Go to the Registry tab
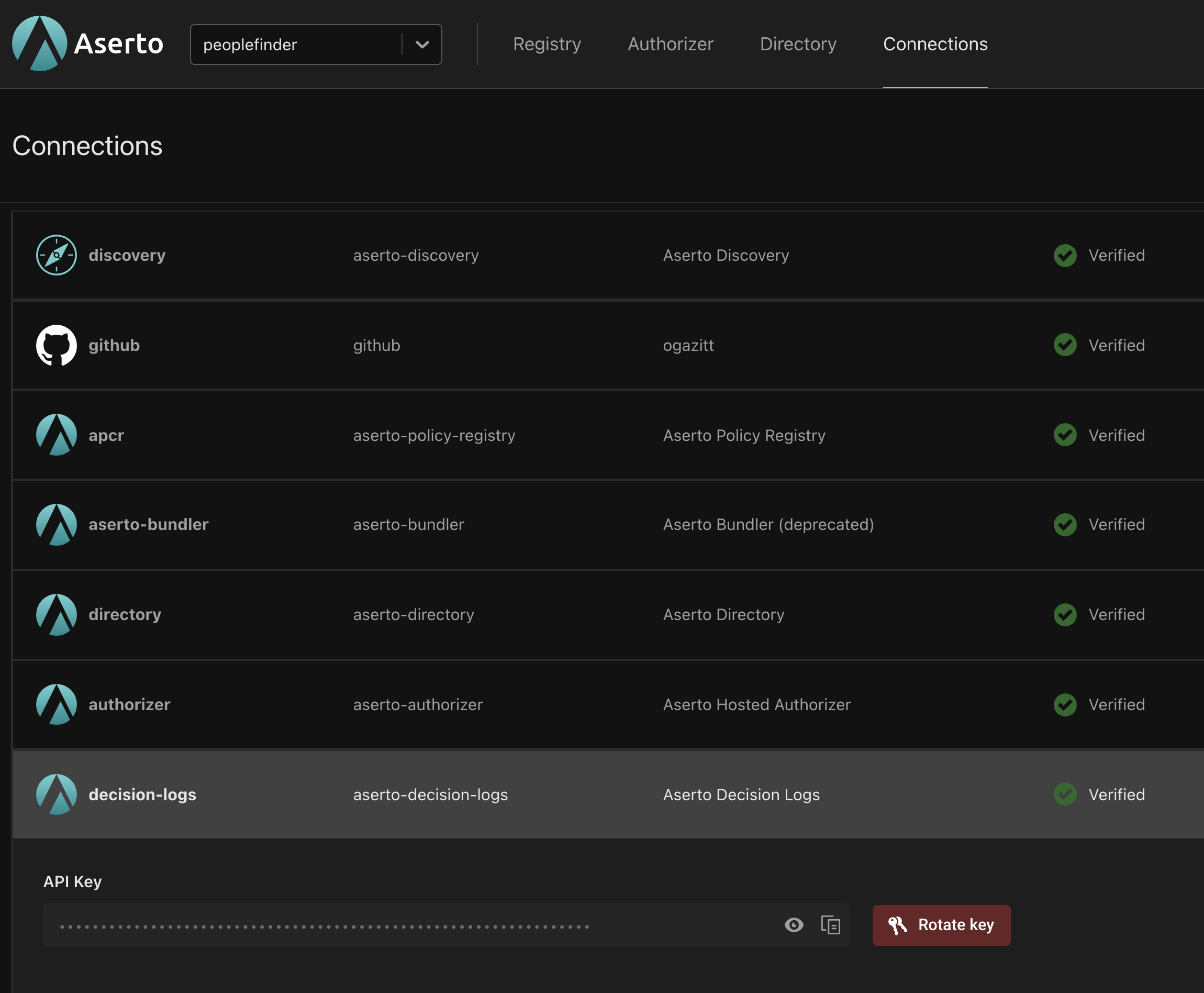1204x993 pixels. (547, 44)
